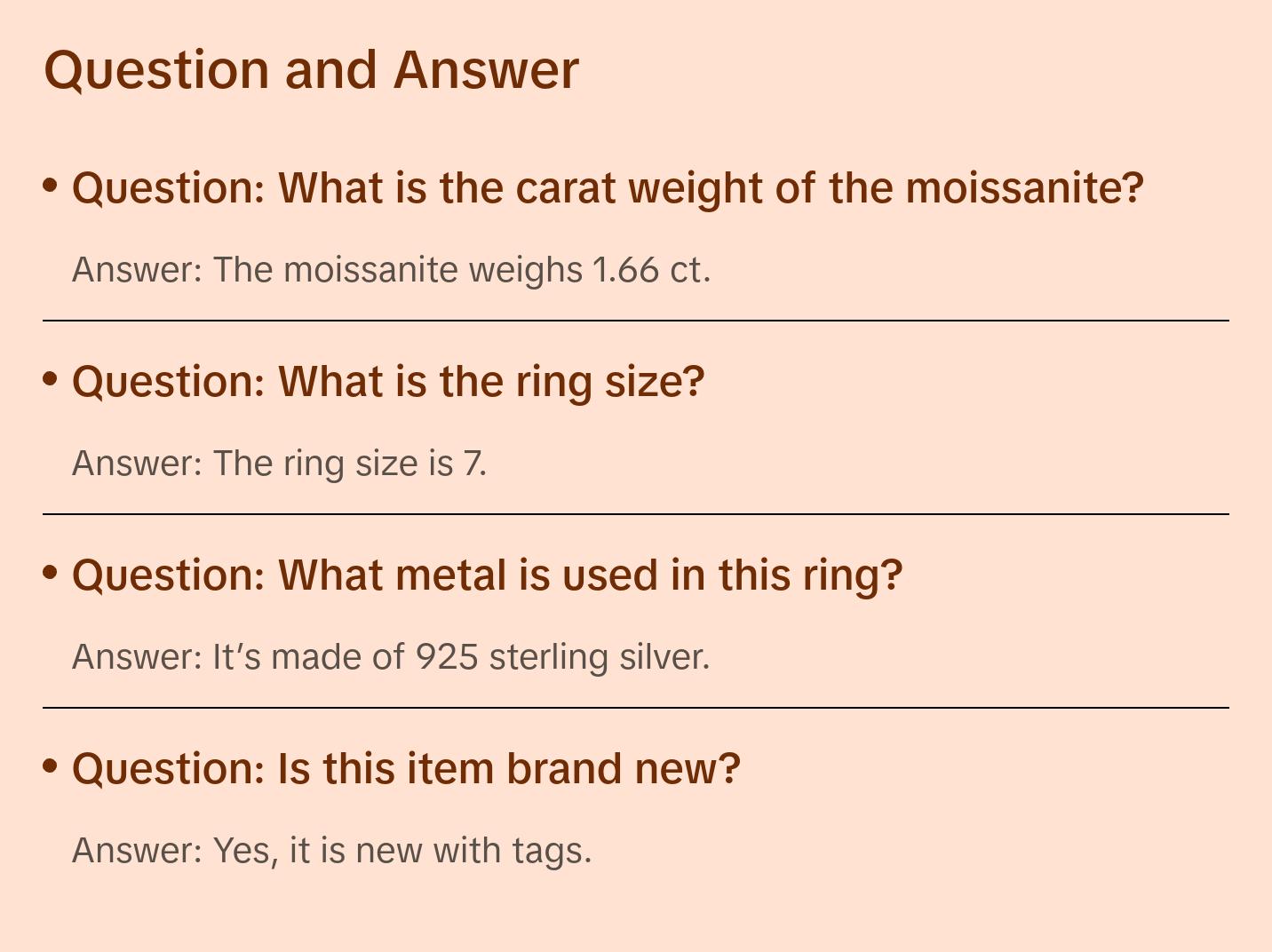The image size is (1272, 952).
Task: Click the divider below the moissanite answer
Action: 636,321
